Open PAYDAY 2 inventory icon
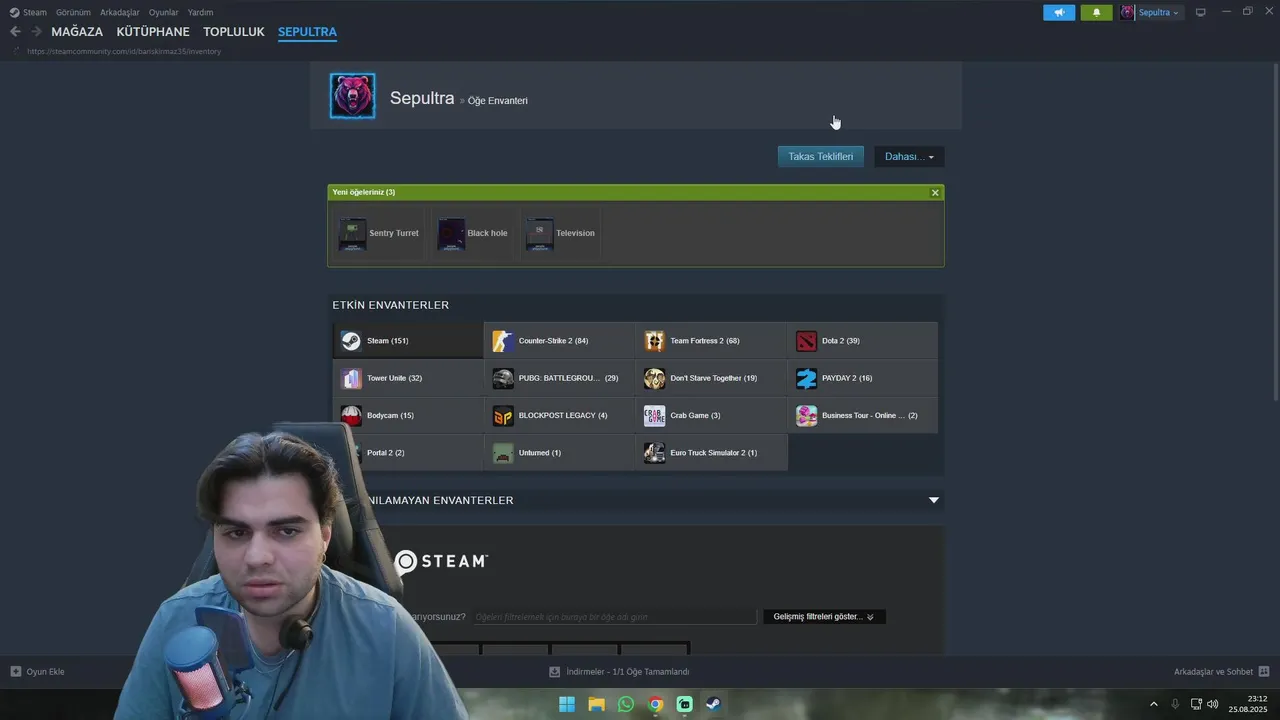This screenshot has width=1280, height=720. coord(806,378)
